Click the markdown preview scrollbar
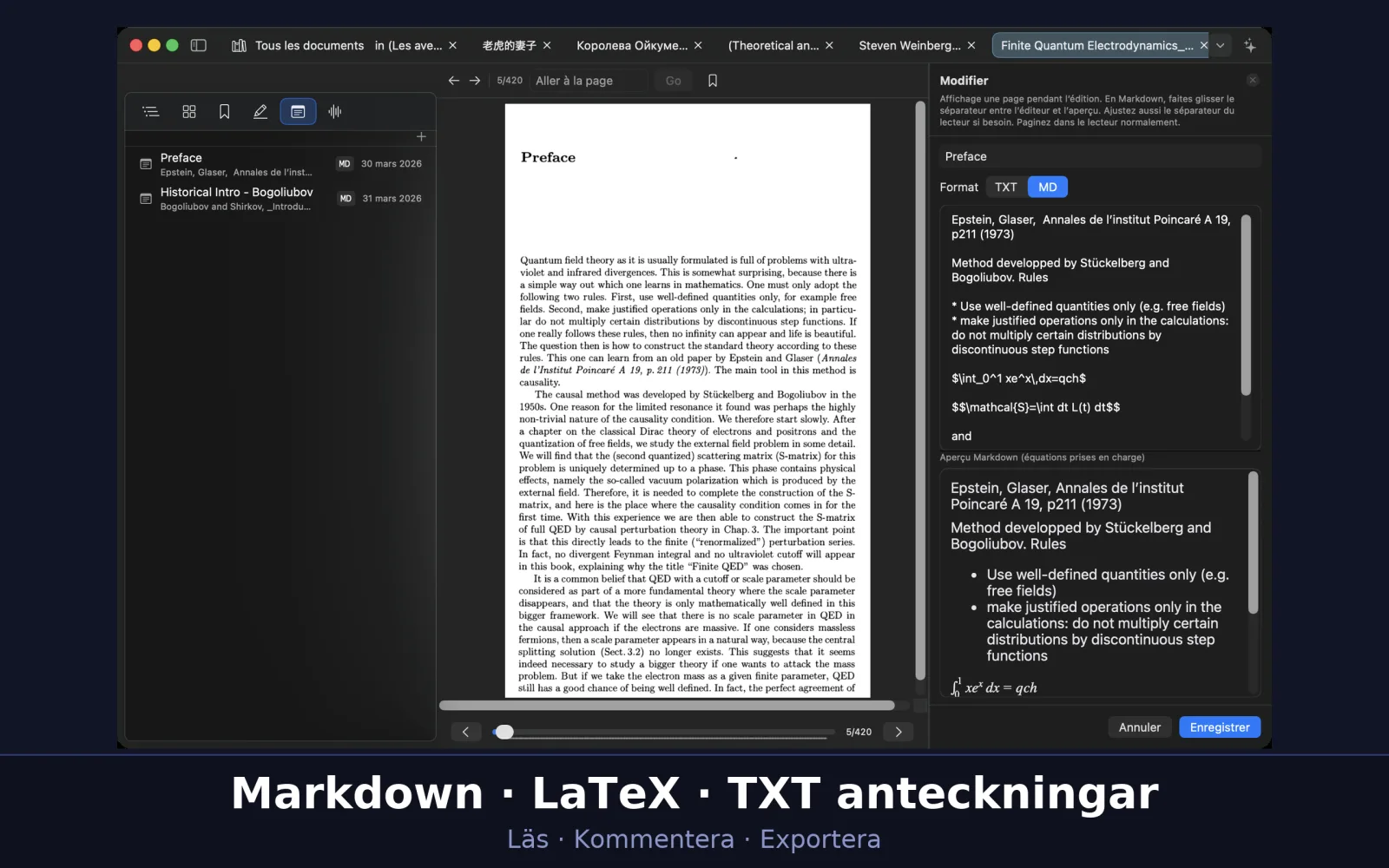The width and height of the screenshot is (1389, 868). tap(1253, 543)
